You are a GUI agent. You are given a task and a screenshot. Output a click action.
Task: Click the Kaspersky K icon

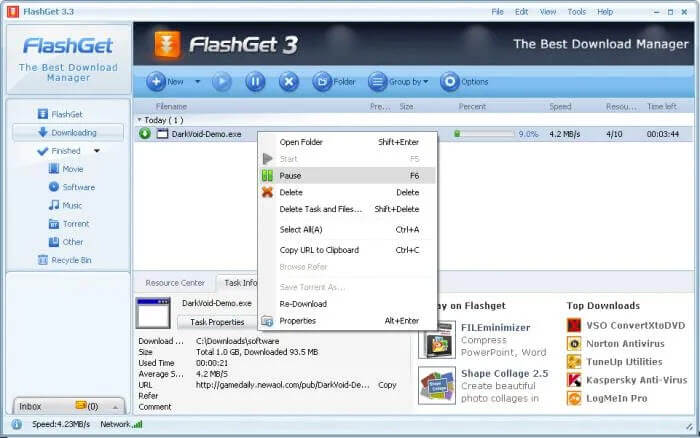574,380
